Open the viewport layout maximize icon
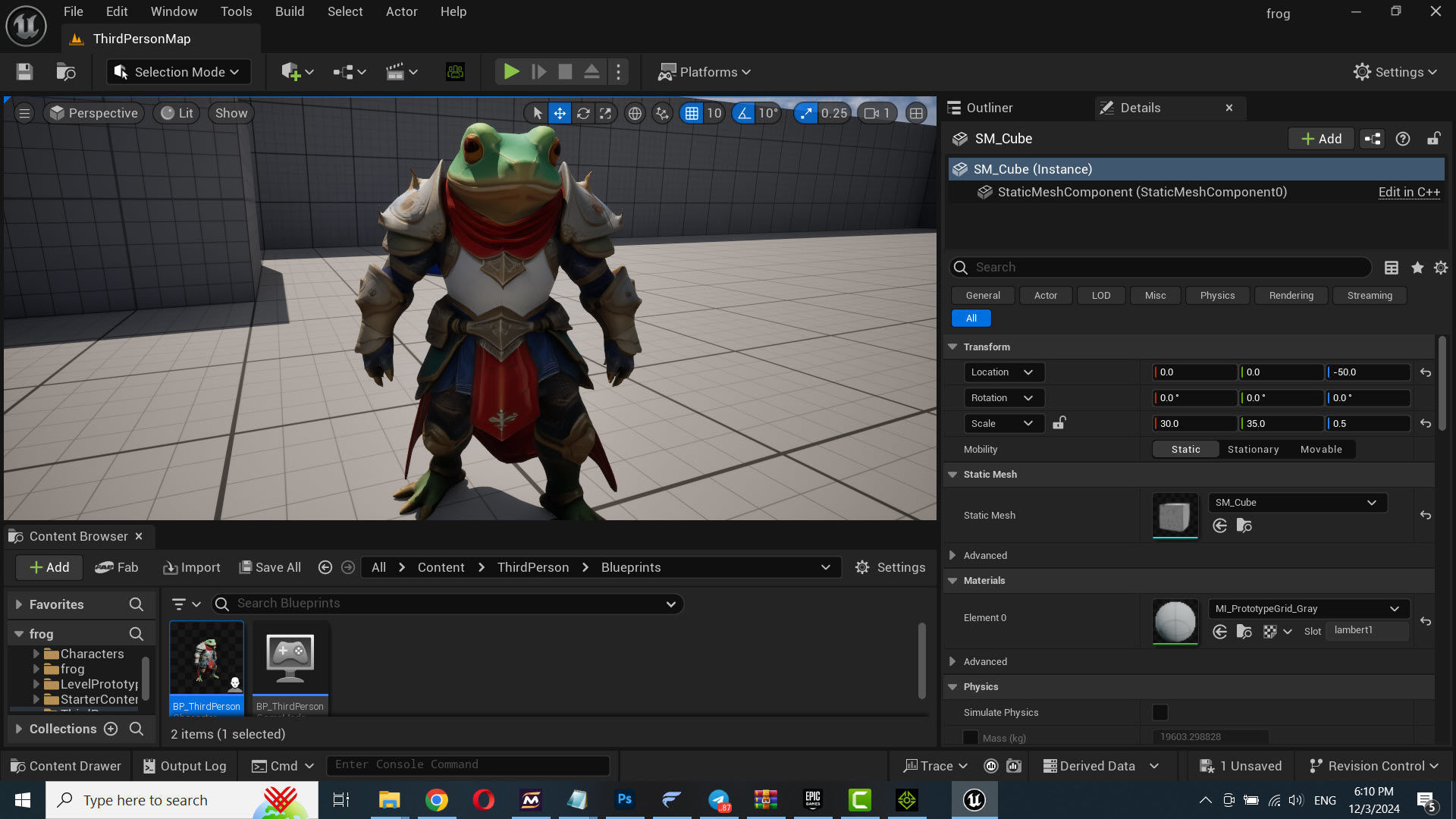This screenshot has height=819, width=1456. coord(916,113)
